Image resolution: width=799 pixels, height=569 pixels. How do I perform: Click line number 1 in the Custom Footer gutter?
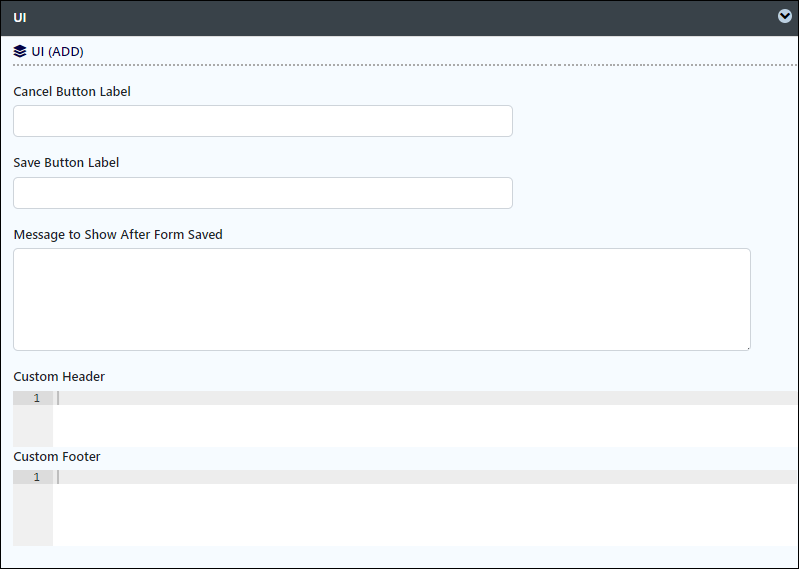[36, 477]
